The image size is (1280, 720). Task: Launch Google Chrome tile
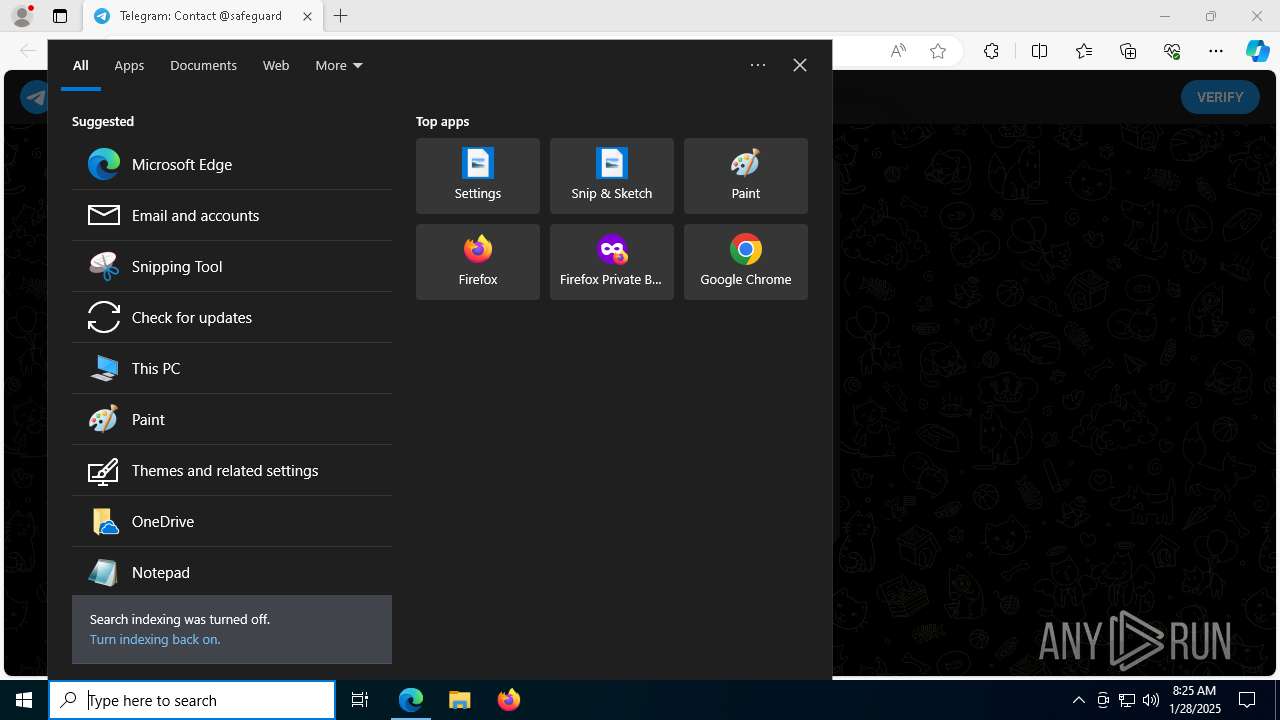pos(746,262)
